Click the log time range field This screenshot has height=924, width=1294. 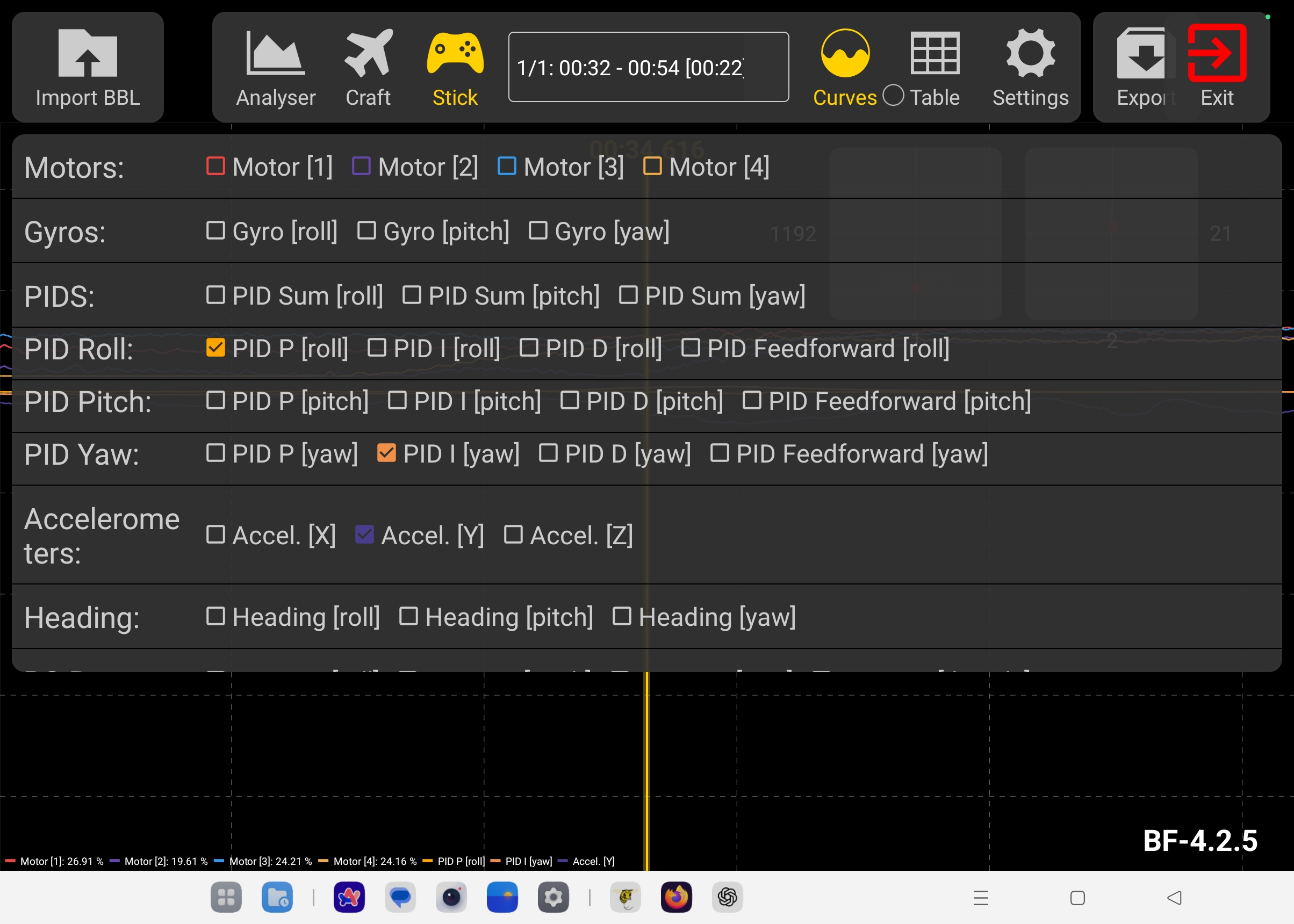648,67
